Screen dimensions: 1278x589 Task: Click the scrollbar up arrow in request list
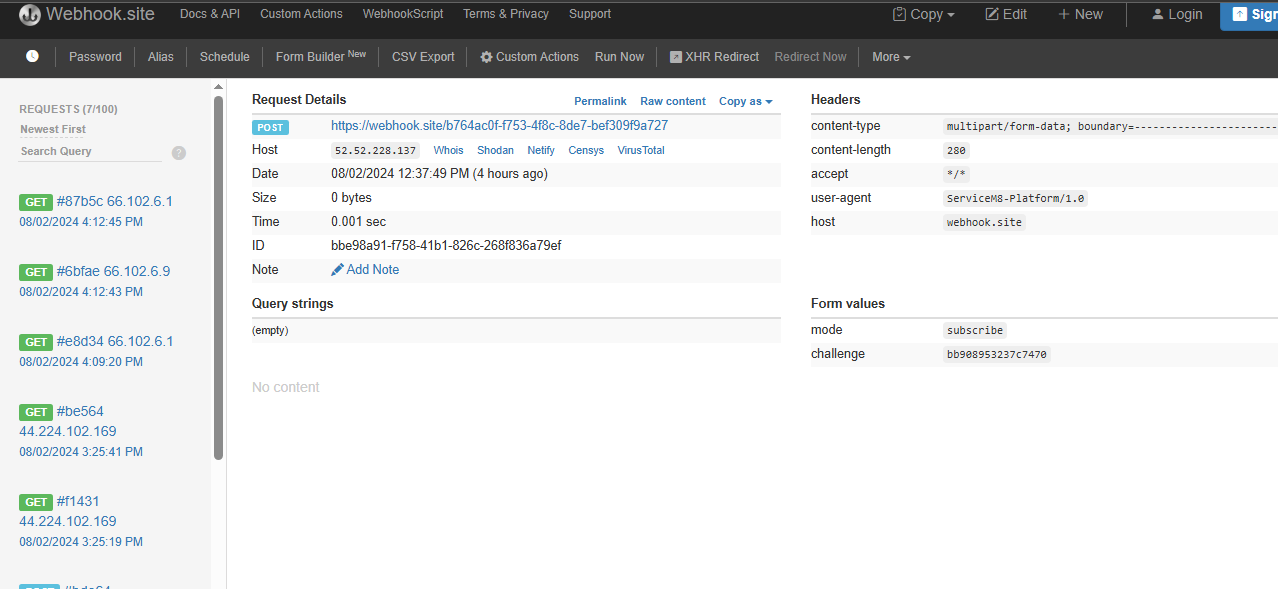219,87
